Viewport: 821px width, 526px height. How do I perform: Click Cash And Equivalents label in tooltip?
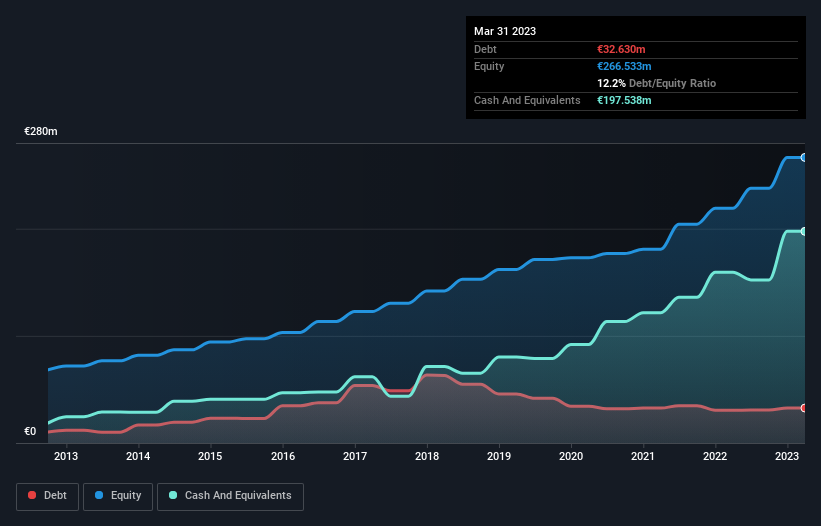click(527, 100)
